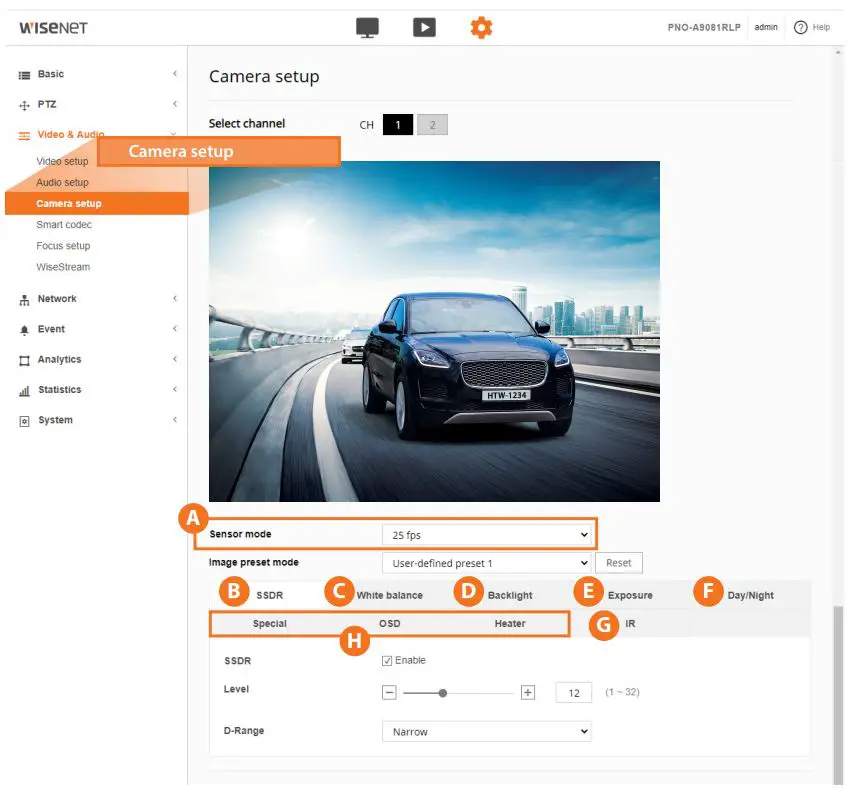The image size is (848, 790).
Task: Switch to the Day/Night tab
Action: [x=750, y=595]
